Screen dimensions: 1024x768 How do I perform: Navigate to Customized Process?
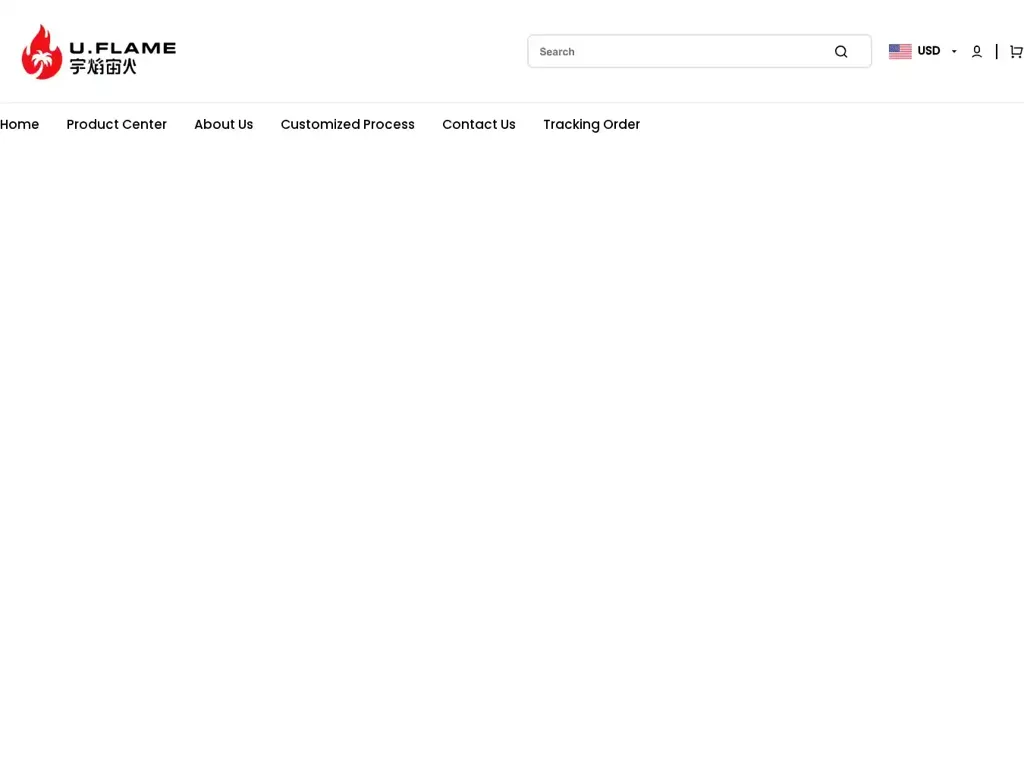(x=347, y=124)
